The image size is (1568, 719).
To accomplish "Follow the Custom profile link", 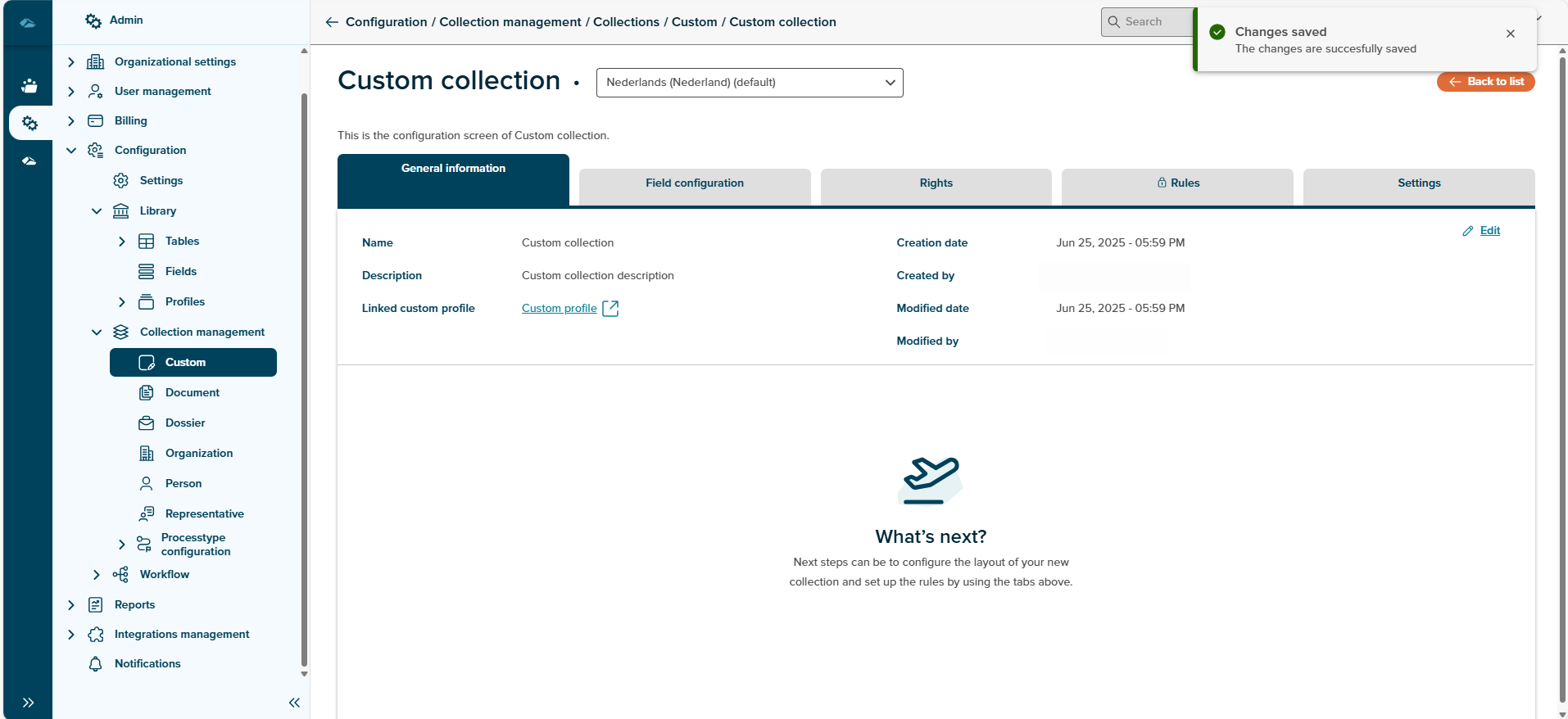I will (x=559, y=309).
